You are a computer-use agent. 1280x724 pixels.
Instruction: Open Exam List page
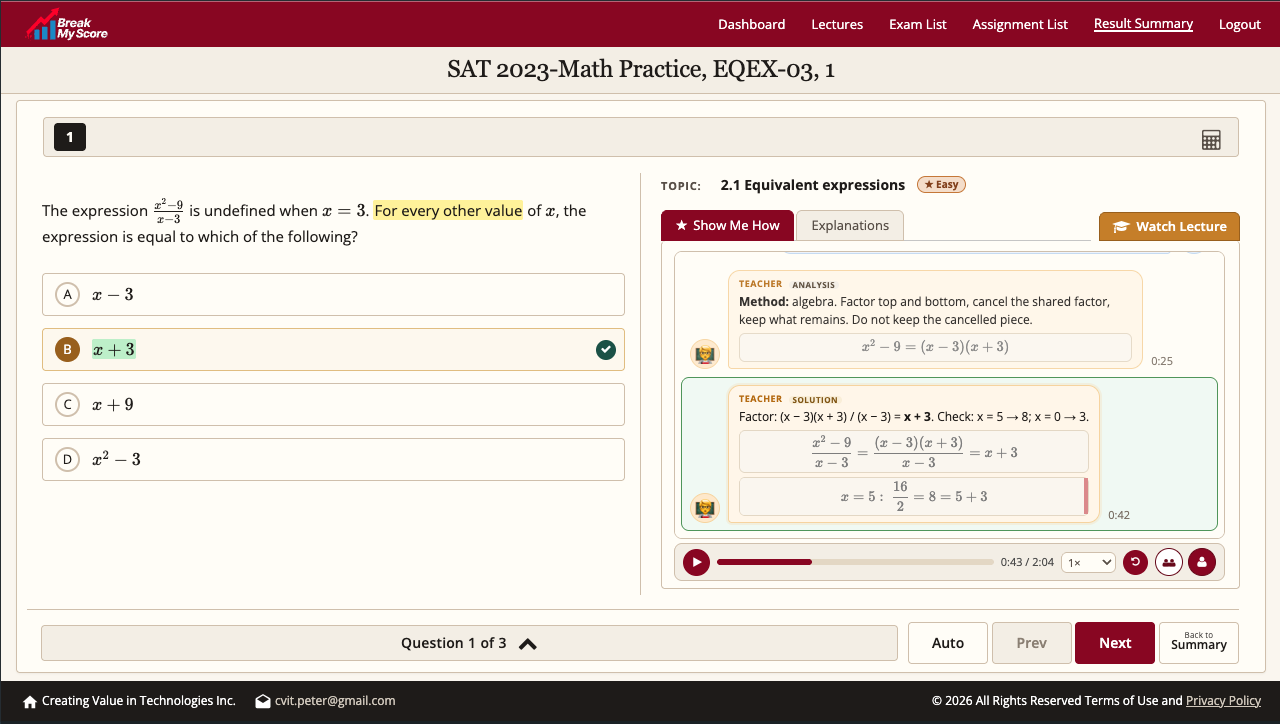(918, 24)
